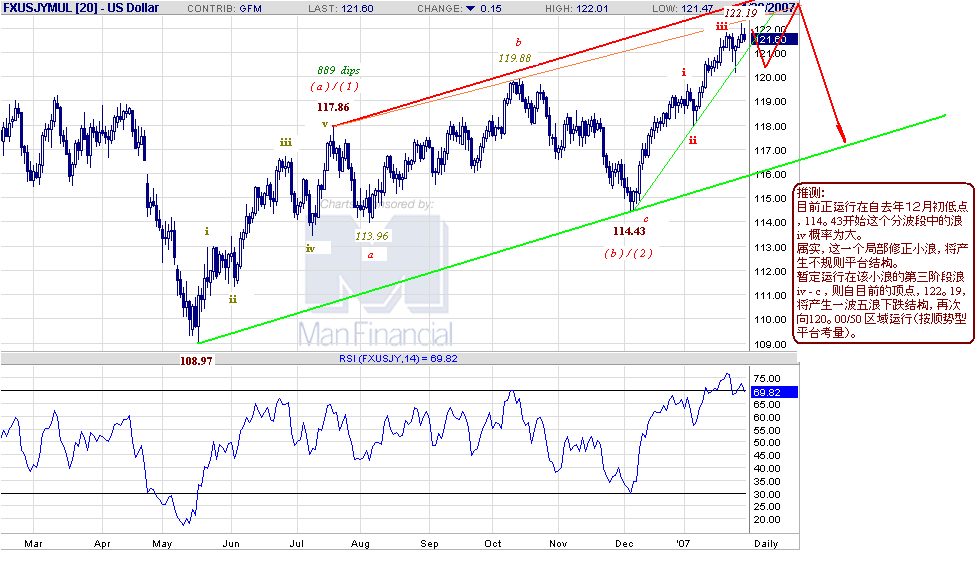Select the red (b)/(2) wave label
This screenshot has height=570, width=977.
coord(629,254)
